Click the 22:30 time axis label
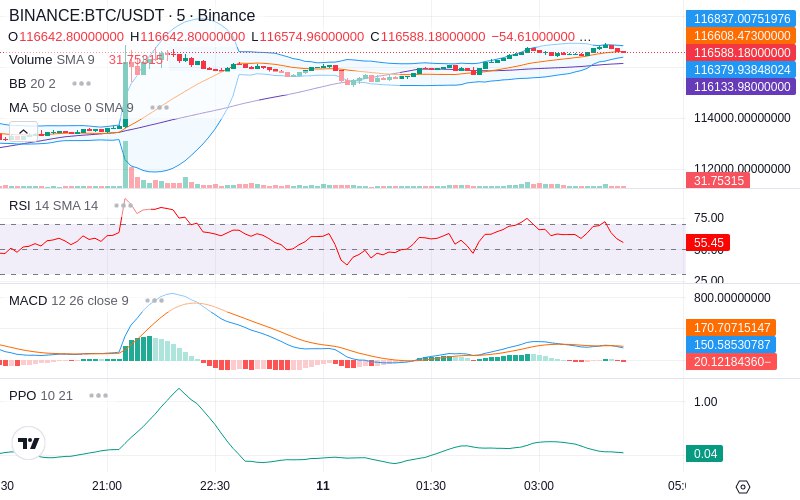The height and width of the screenshot is (500, 800). pyautogui.click(x=215, y=486)
